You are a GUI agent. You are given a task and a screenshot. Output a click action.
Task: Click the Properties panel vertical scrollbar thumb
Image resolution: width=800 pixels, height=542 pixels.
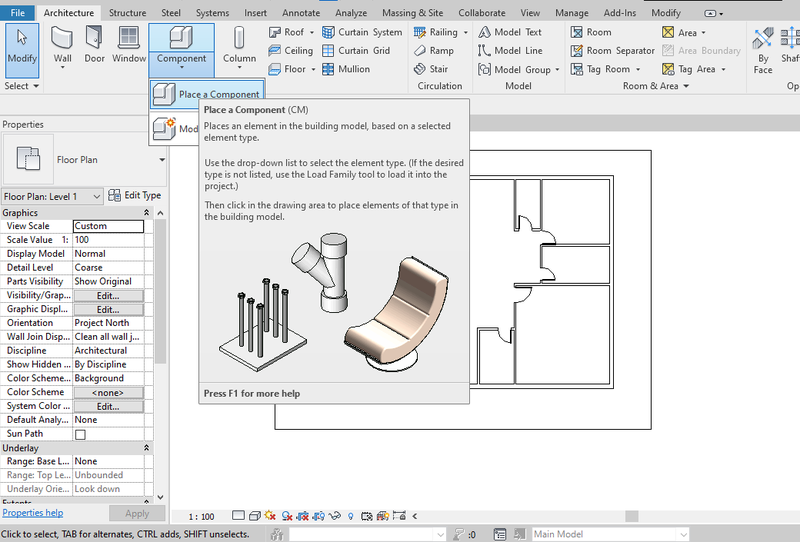[x=160, y=292]
